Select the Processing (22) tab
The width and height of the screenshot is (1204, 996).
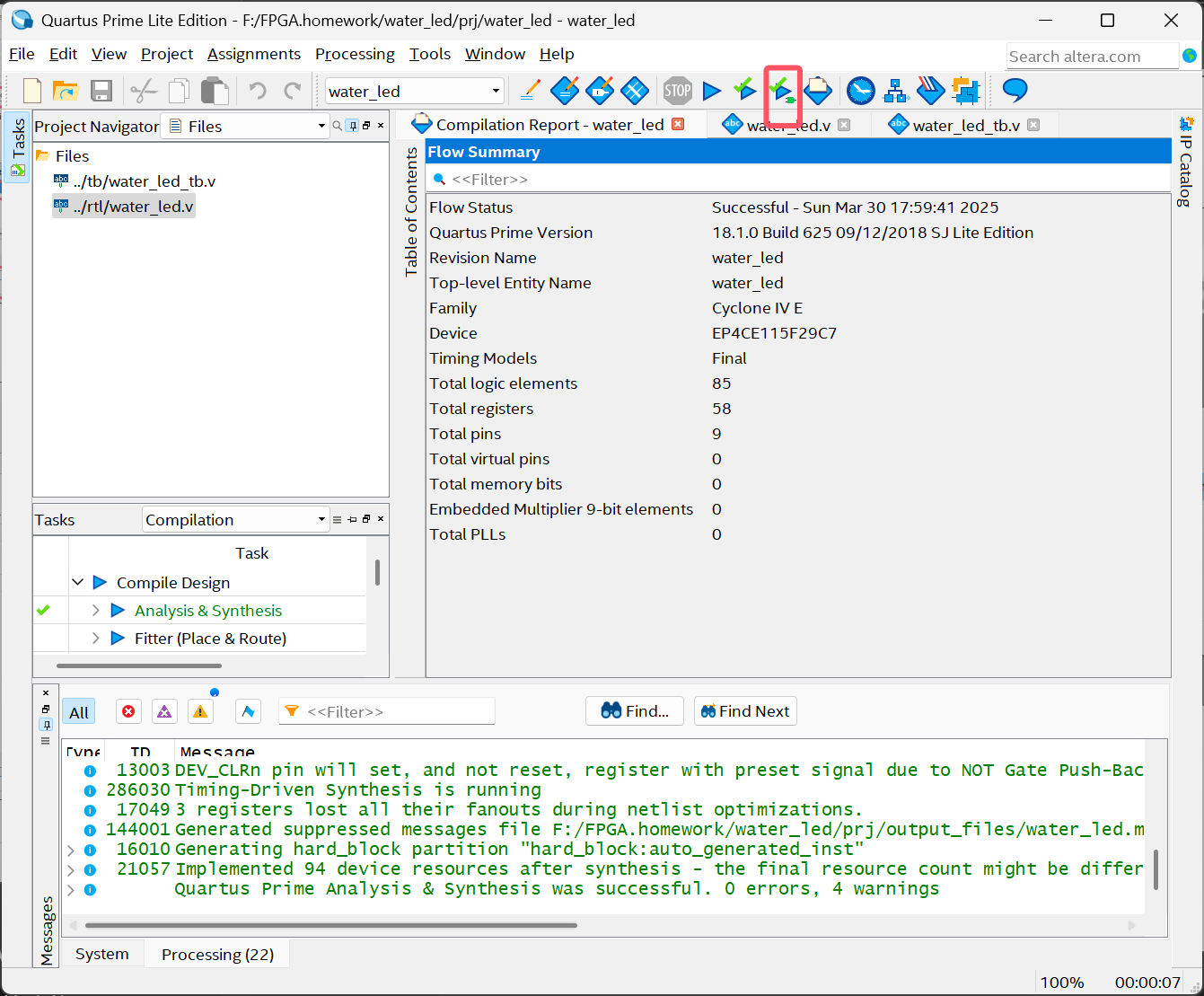point(217,954)
